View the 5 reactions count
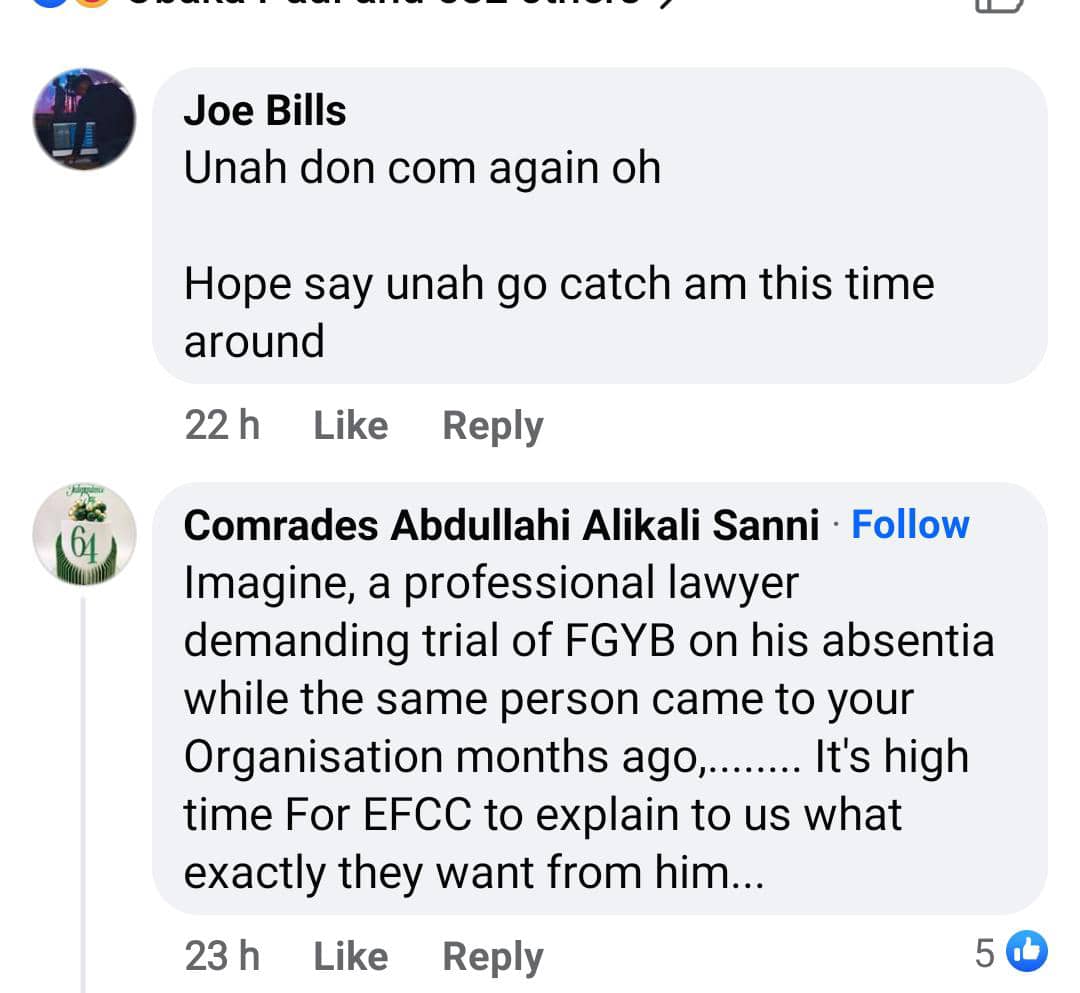Screen dimensions: 1080x993 (985, 955)
